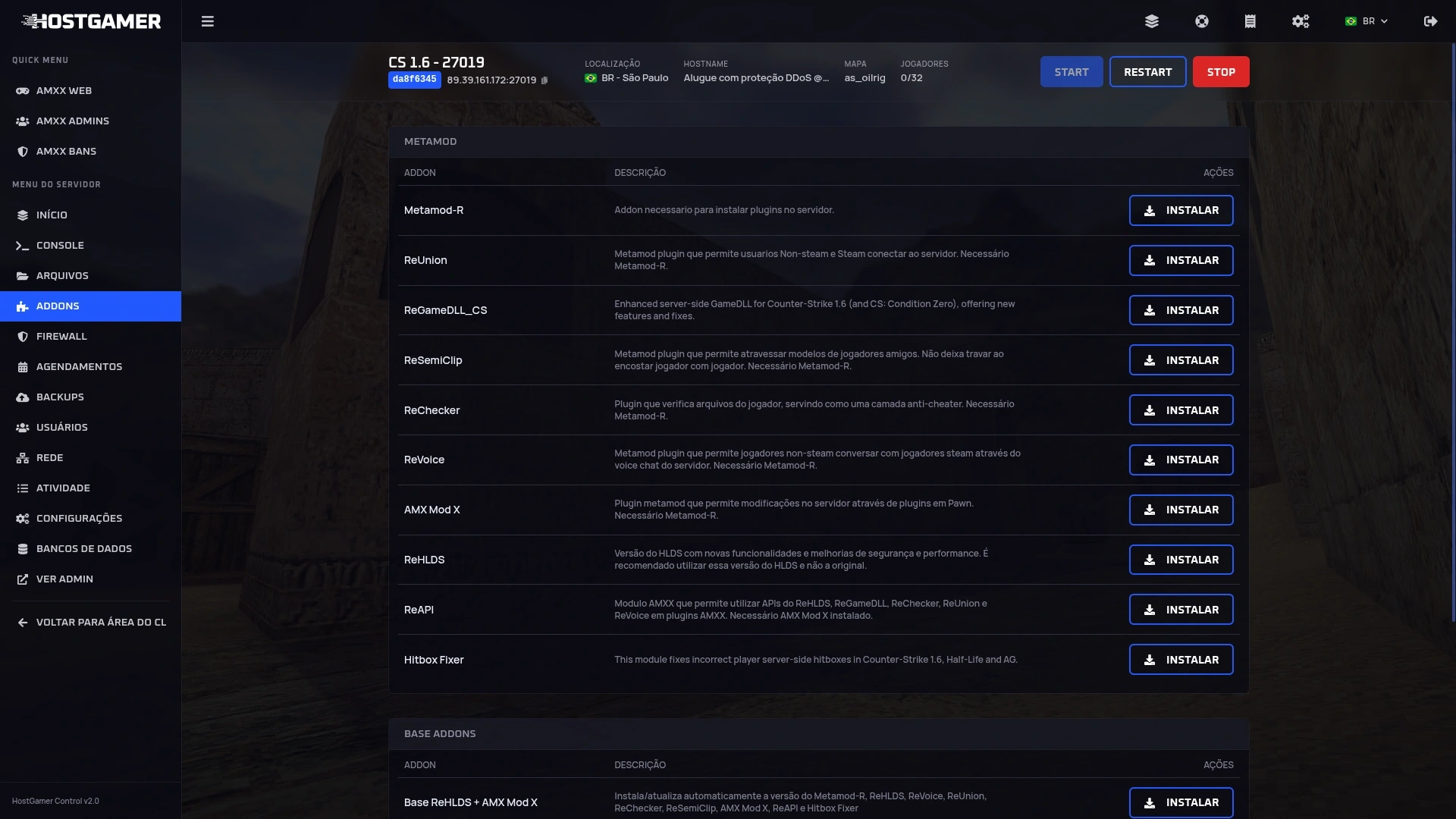Select the Addons sidebar item

coord(90,306)
